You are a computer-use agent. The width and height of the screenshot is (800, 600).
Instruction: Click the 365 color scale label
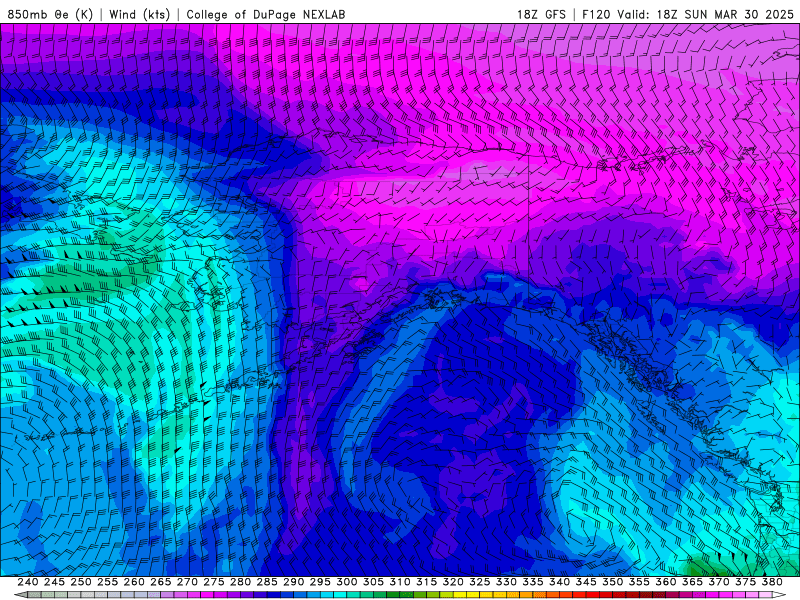point(692,582)
